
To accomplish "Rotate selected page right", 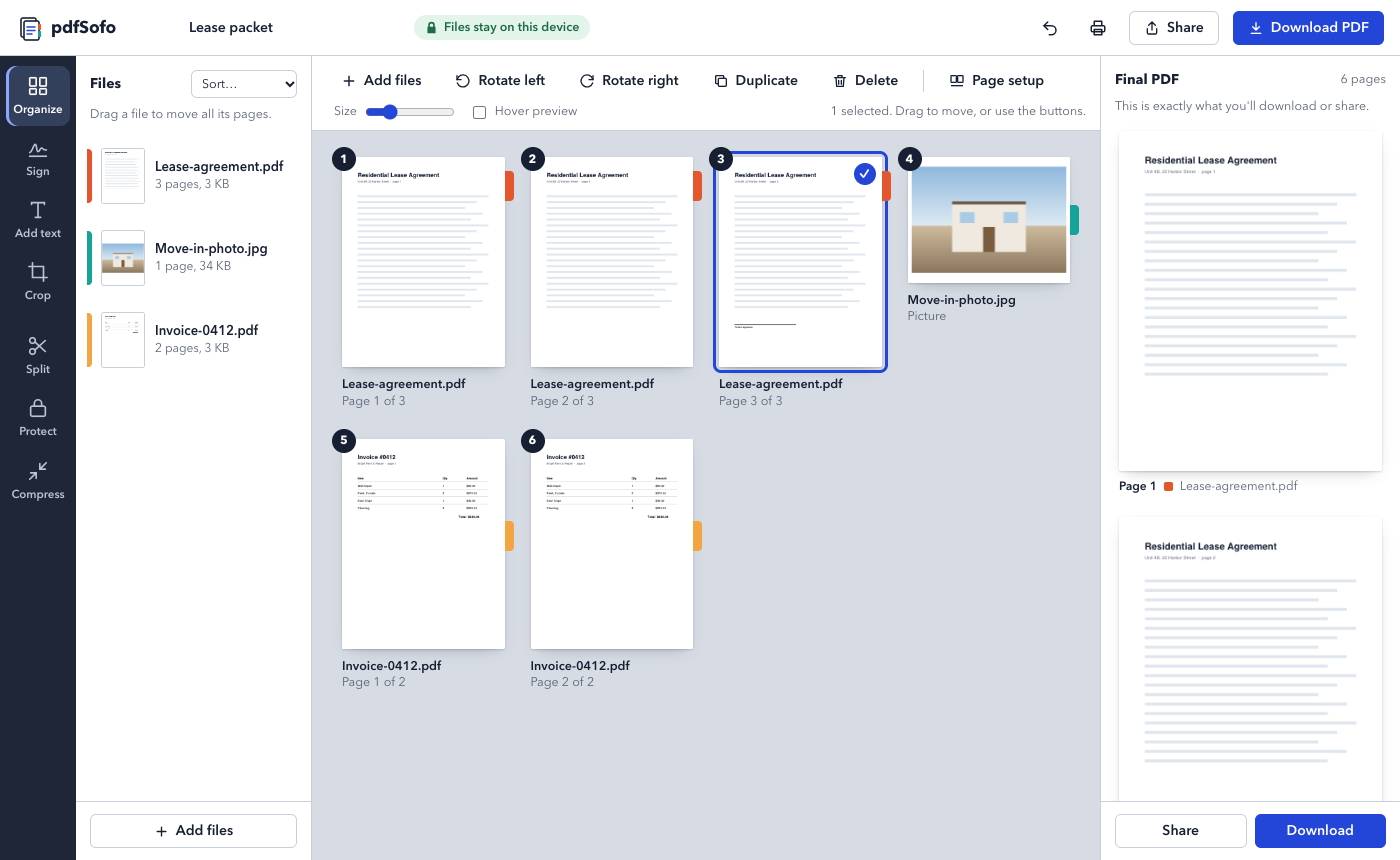I will (629, 80).
